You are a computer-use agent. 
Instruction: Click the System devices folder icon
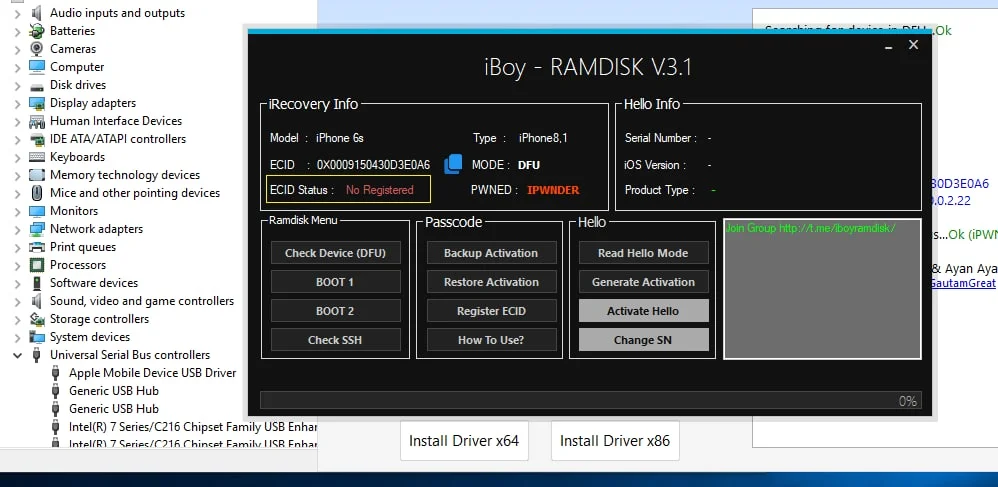(37, 337)
